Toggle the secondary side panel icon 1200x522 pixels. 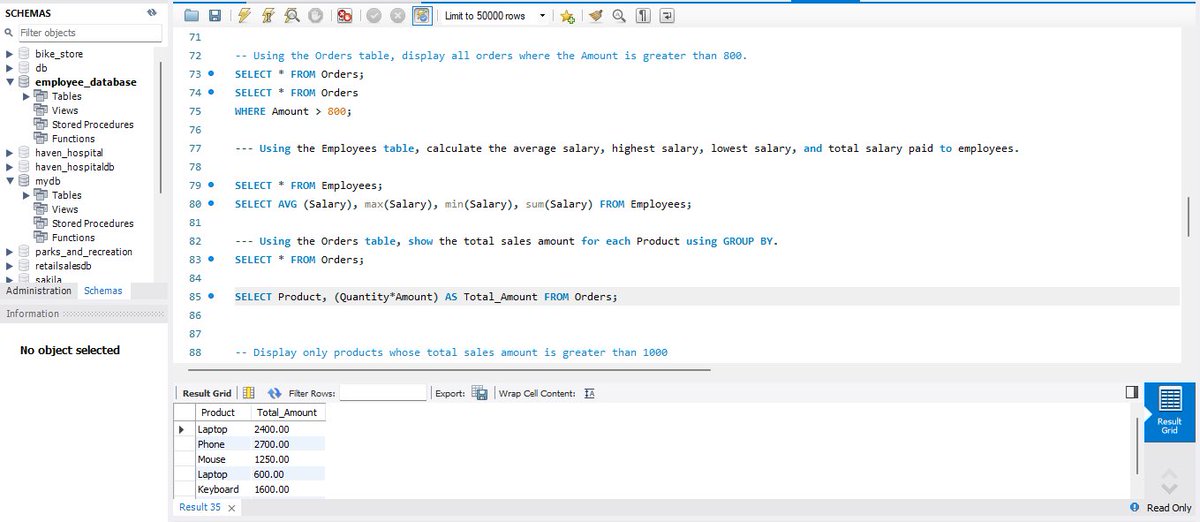tap(1131, 393)
